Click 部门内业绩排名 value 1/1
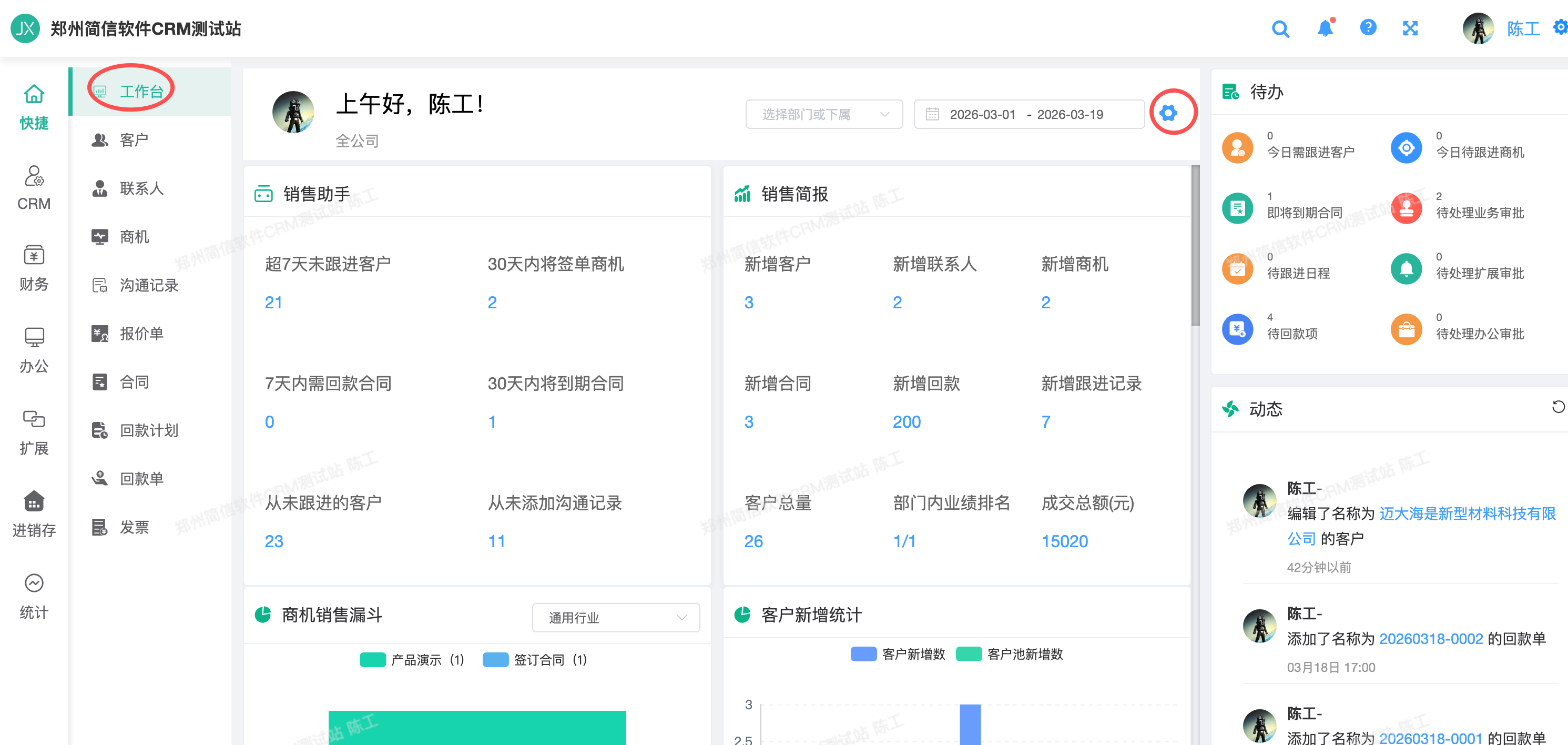The width and height of the screenshot is (1568, 745). (x=904, y=541)
